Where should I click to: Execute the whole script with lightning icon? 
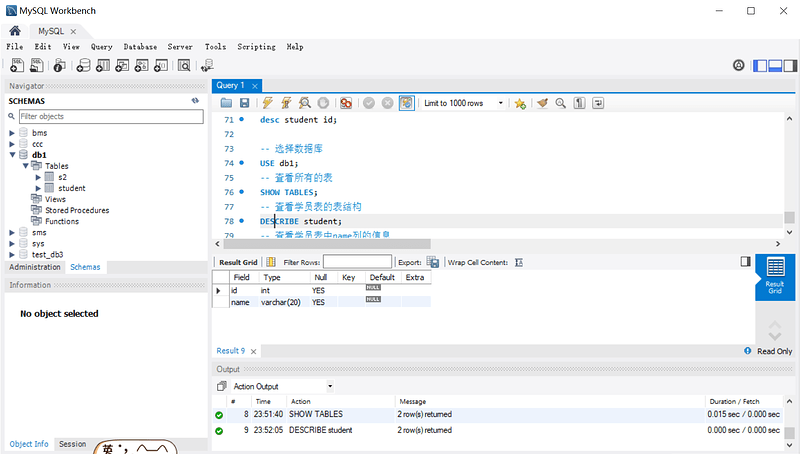pyautogui.click(x=267, y=103)
